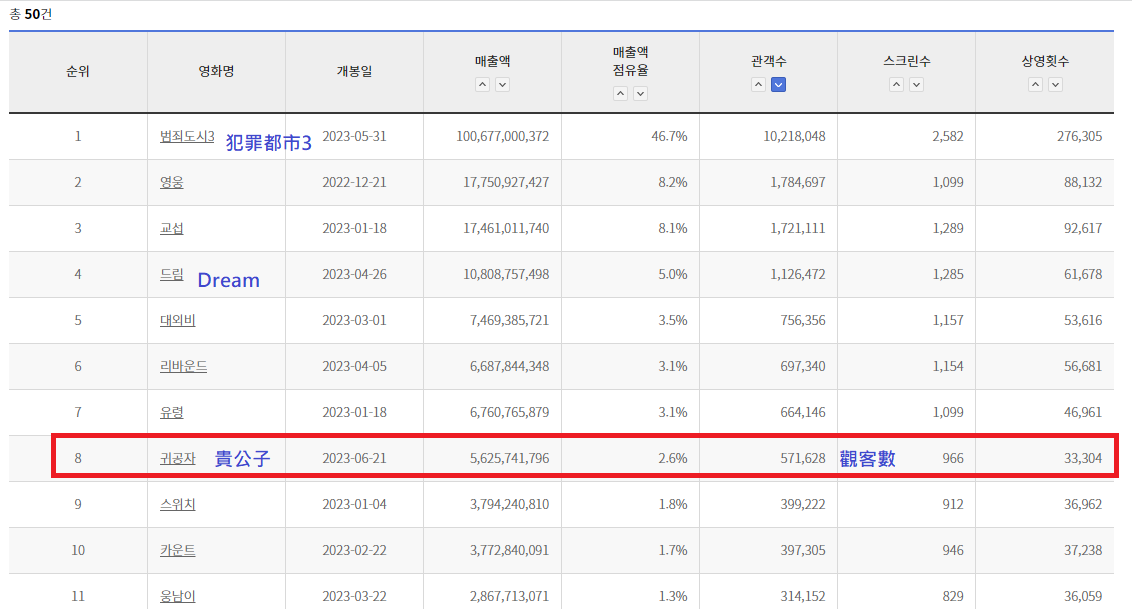Click the 교섭 movie title
The image size is (1132, 609).
pyautogui.click(x=171, y=228)
